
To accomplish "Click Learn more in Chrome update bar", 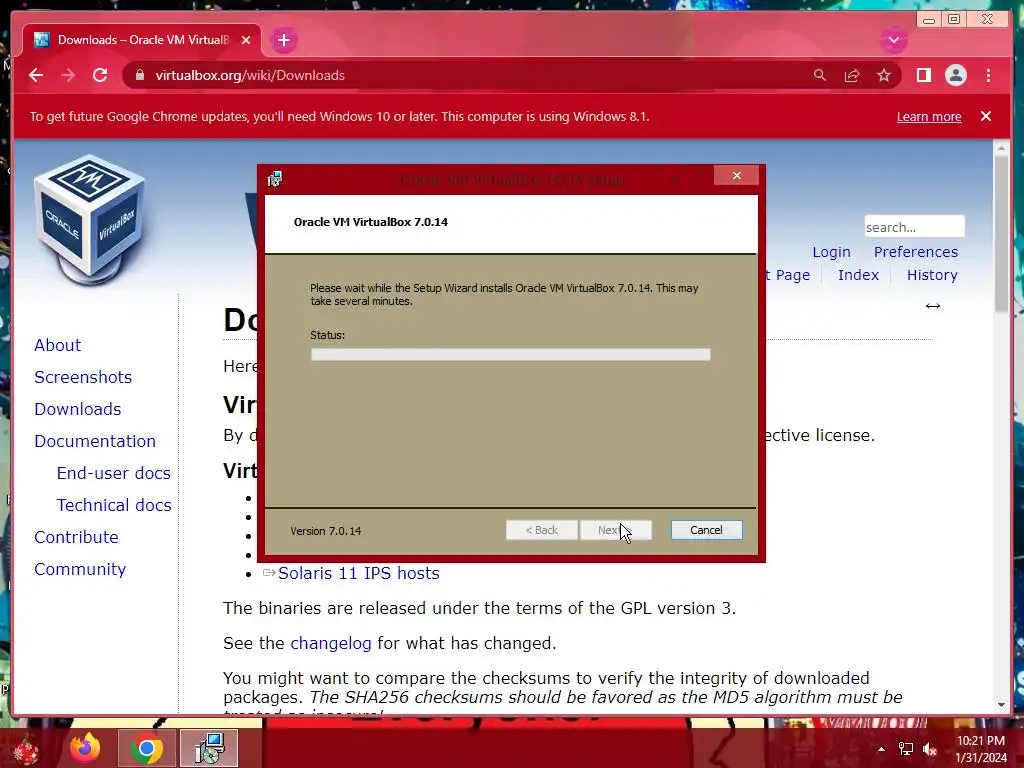I will point(929,116).
